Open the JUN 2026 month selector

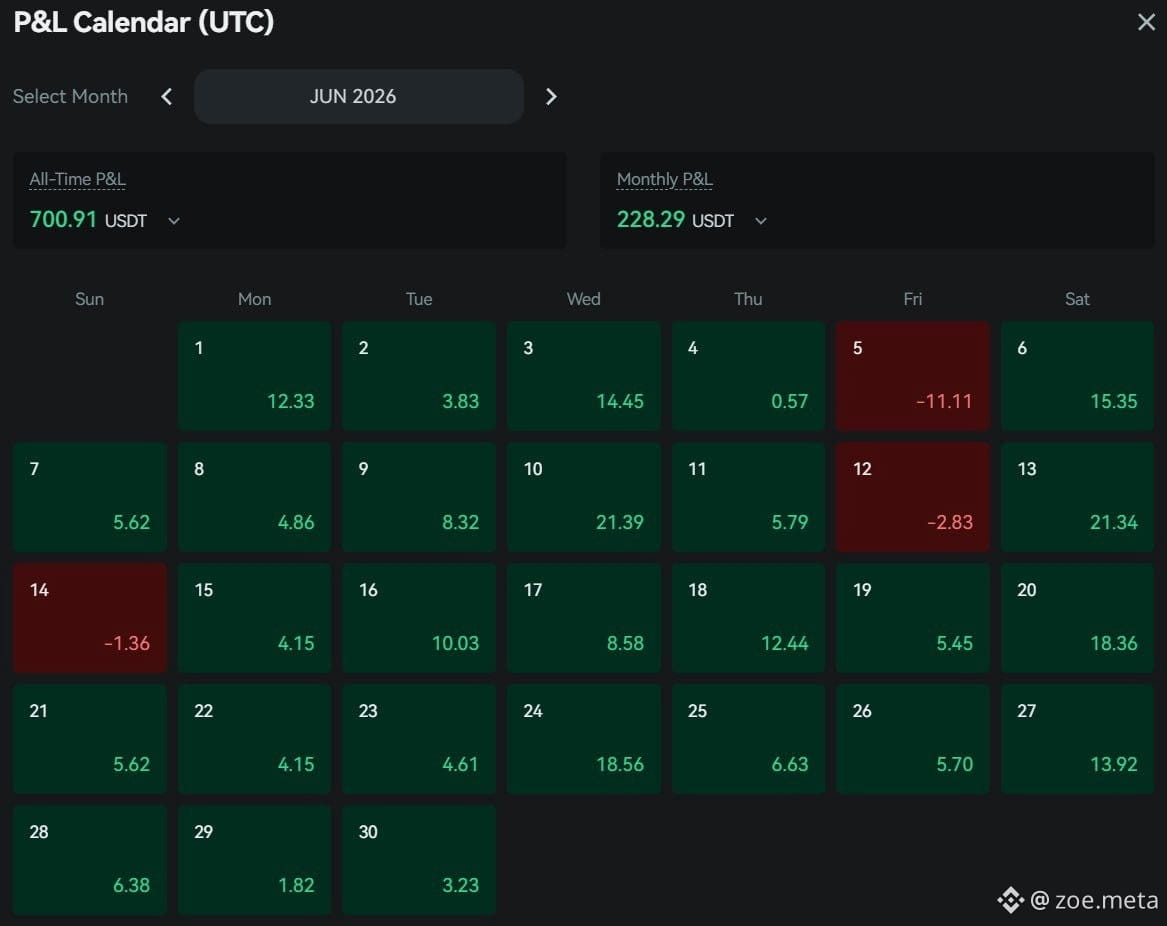pos(359,97)
